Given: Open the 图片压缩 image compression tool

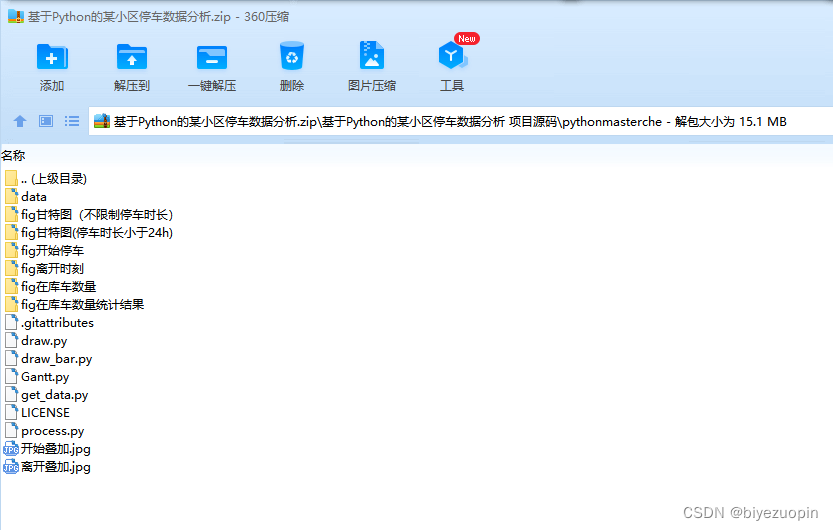Looking at the screenshot, I should tap(372, 55).
